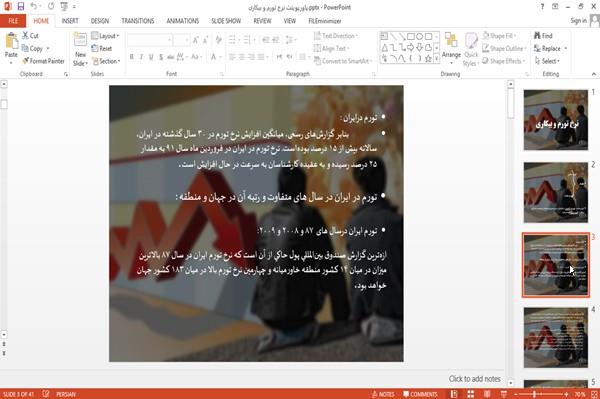This screenshot has width=600, height=399.
Task: Activate Format Painter
Action: click(43, 61)
